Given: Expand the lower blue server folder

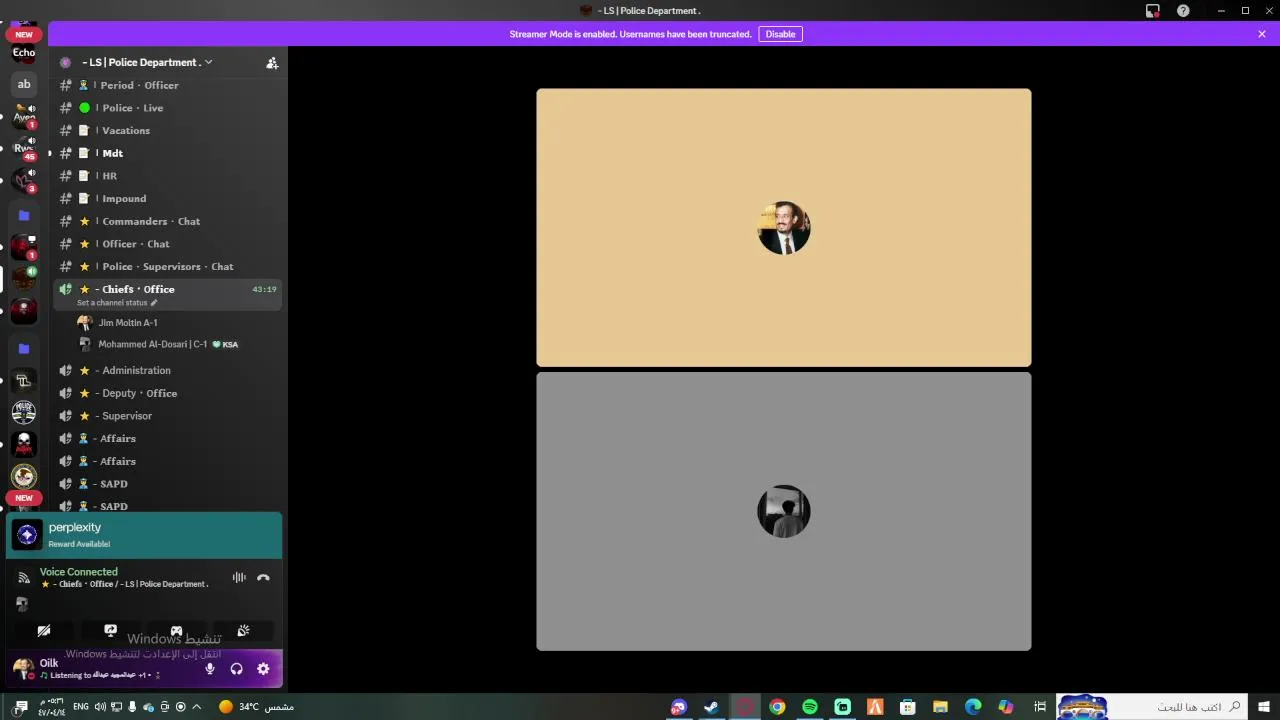Looking at the screenshot, I should [x=24, y=348].
